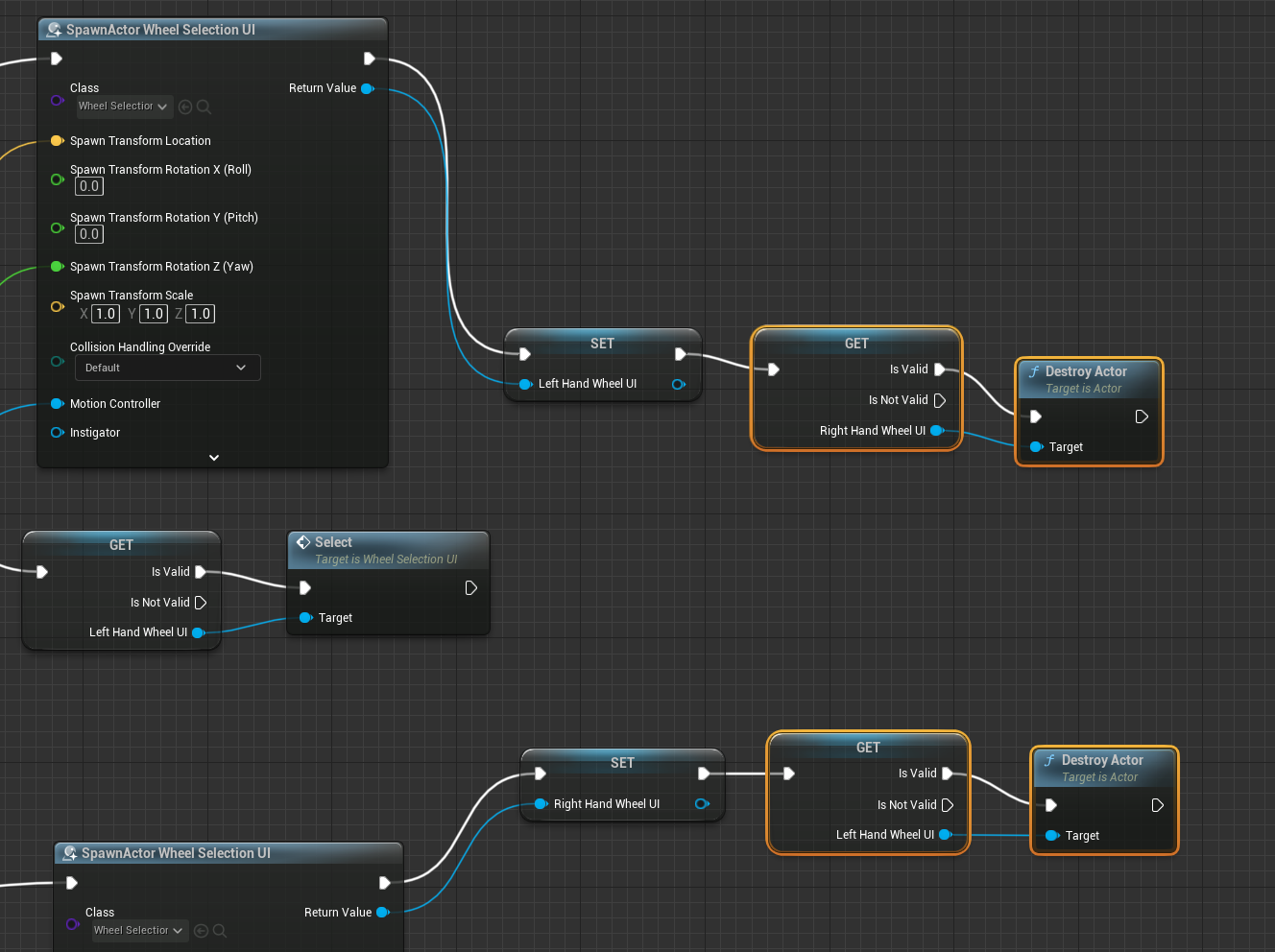Image resolution: width=1275 pixels, height=952 pixels.
Task: Select the Select node by its title
Action: 333,542
